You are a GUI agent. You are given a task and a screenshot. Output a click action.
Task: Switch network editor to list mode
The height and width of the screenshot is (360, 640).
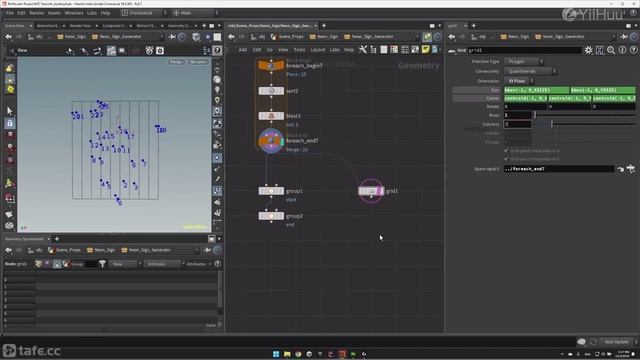[384, 49]
